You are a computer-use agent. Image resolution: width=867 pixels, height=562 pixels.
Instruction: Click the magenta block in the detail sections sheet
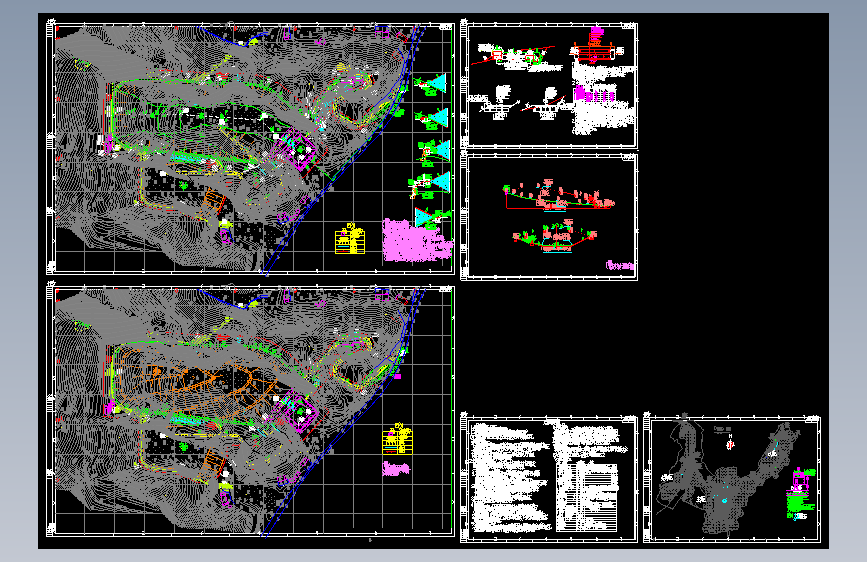595,93
